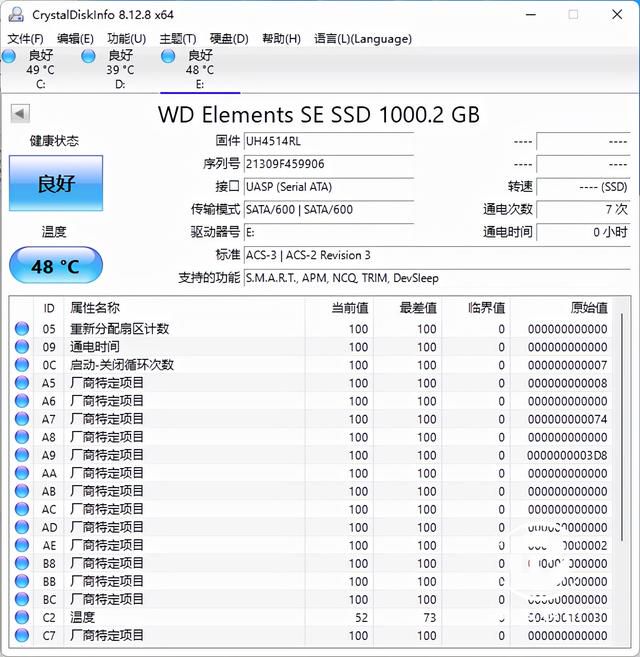Click the 良好 health status button
Screen dimensions: 640x657
coord(56,183)
